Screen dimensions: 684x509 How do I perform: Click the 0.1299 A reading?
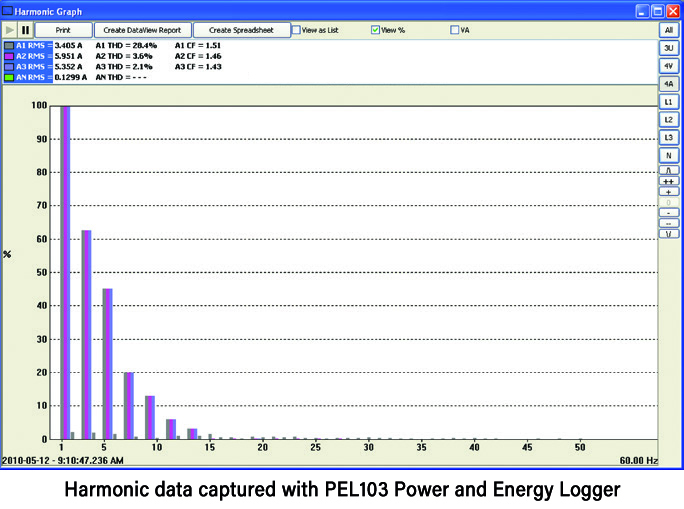point(71,77)
